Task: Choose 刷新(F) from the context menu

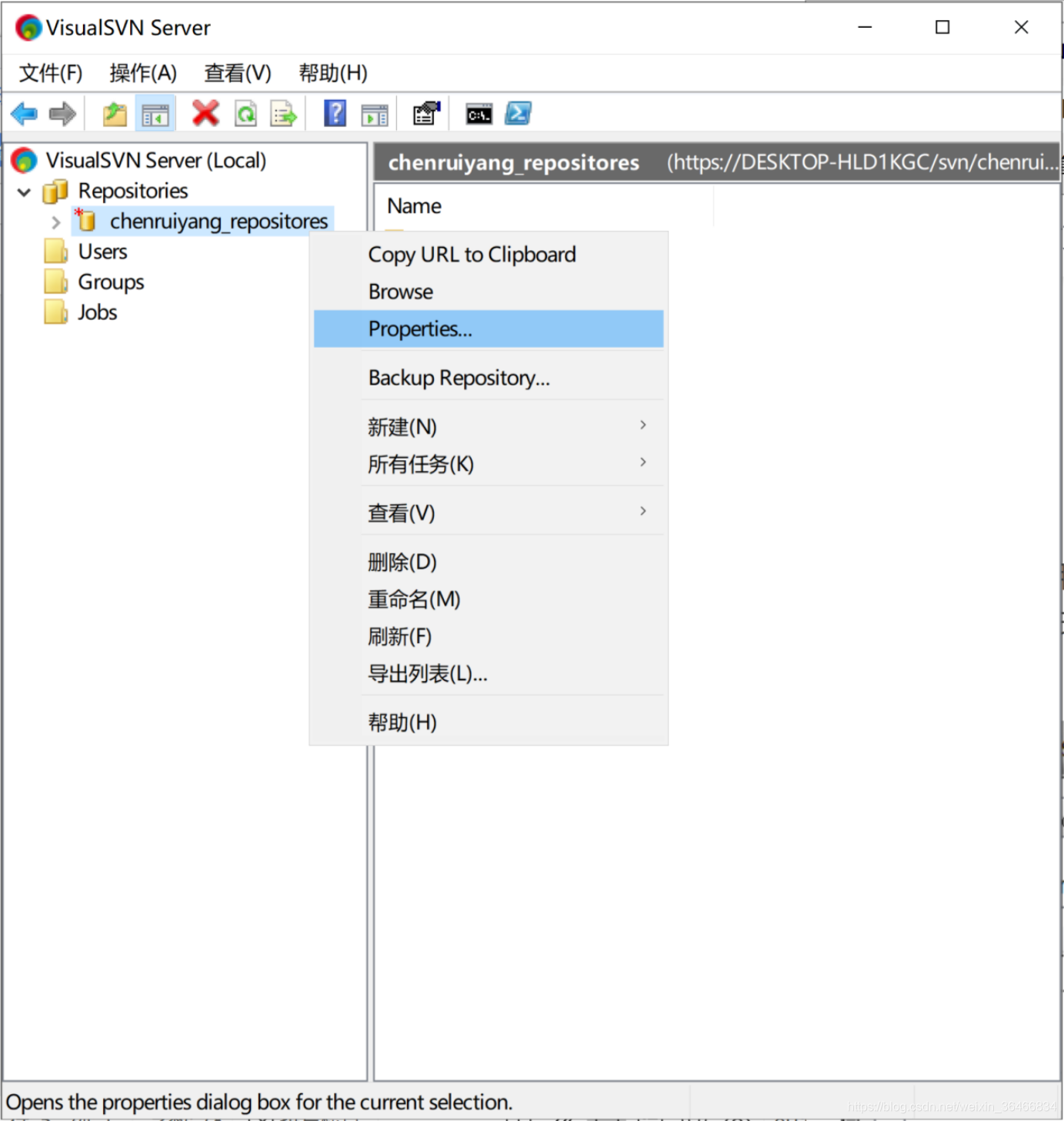Action: [x=489, y=636]
